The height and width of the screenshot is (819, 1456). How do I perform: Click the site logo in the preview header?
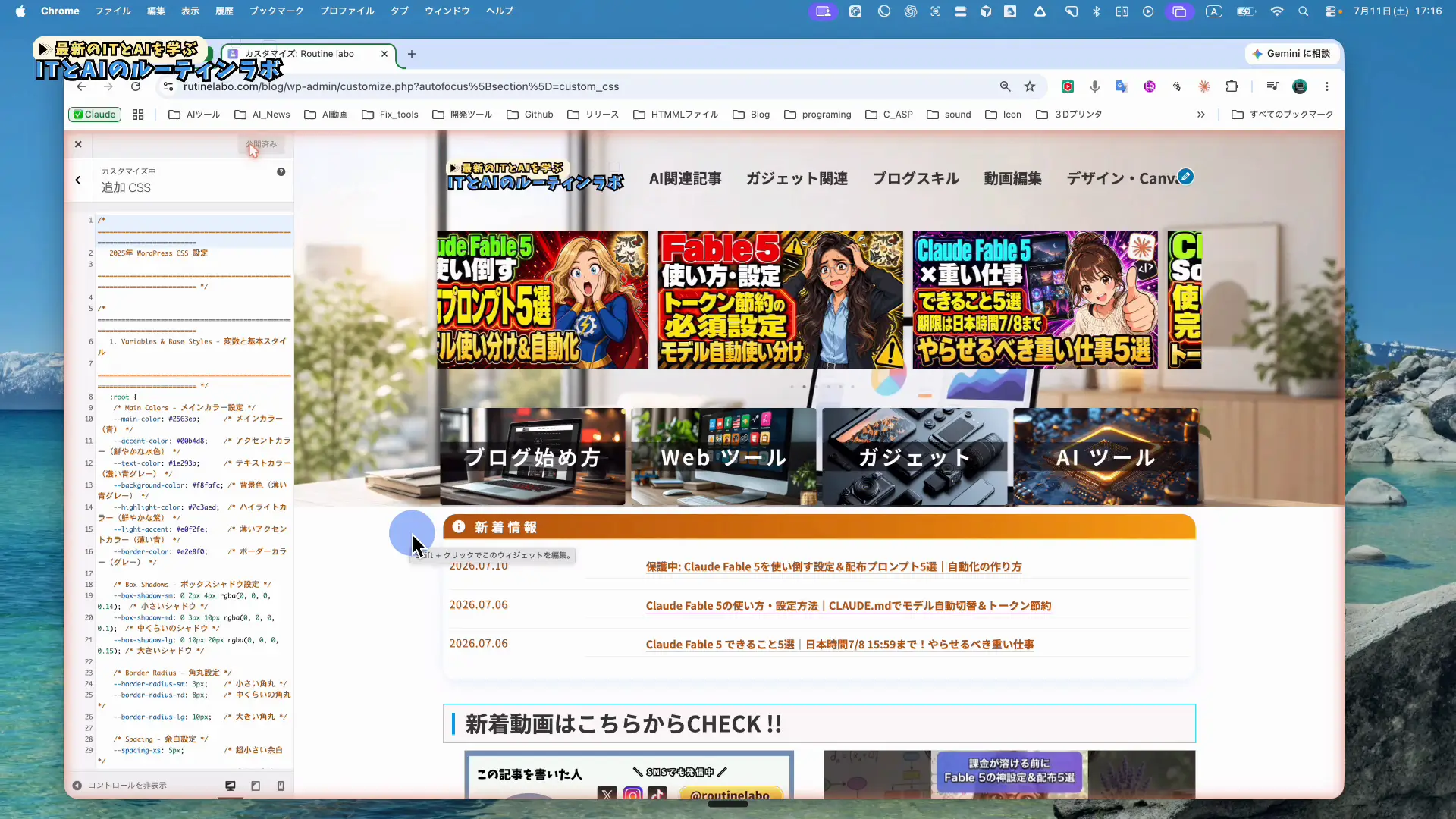[535, 177]
